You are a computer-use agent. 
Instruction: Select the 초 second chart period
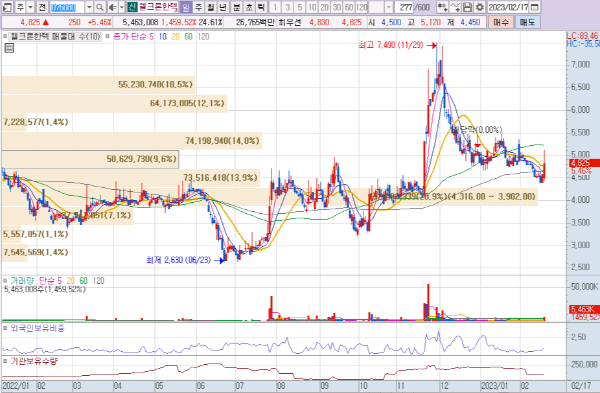(x=249, y=7)
